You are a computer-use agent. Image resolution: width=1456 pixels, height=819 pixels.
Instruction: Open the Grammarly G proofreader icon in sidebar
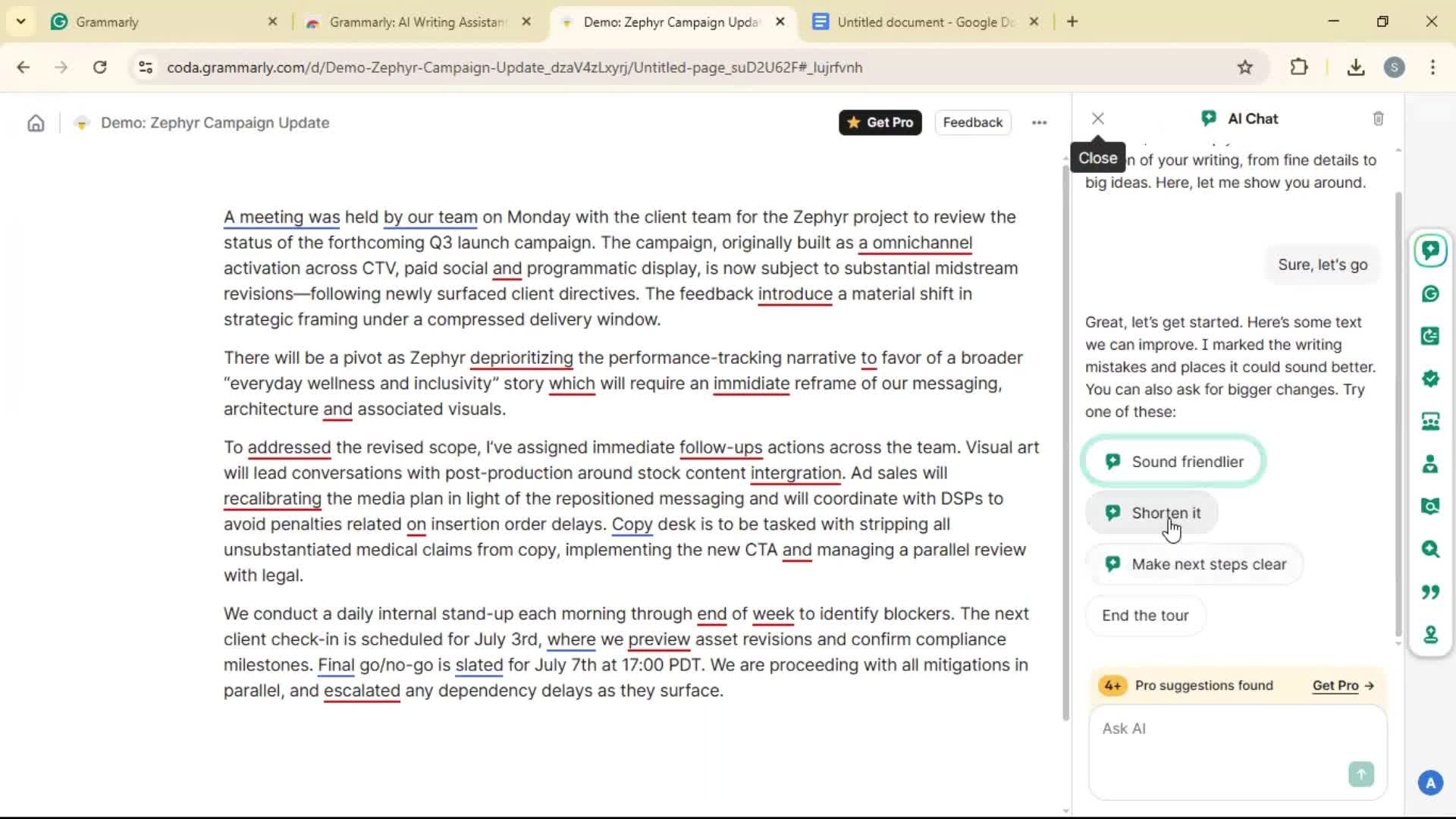[x=1430, y=293]
